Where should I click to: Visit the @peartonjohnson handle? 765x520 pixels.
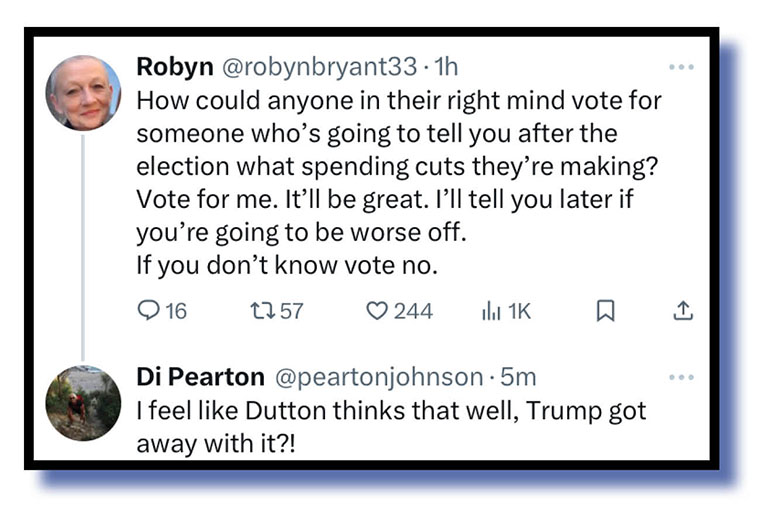[x=377, y=377]
